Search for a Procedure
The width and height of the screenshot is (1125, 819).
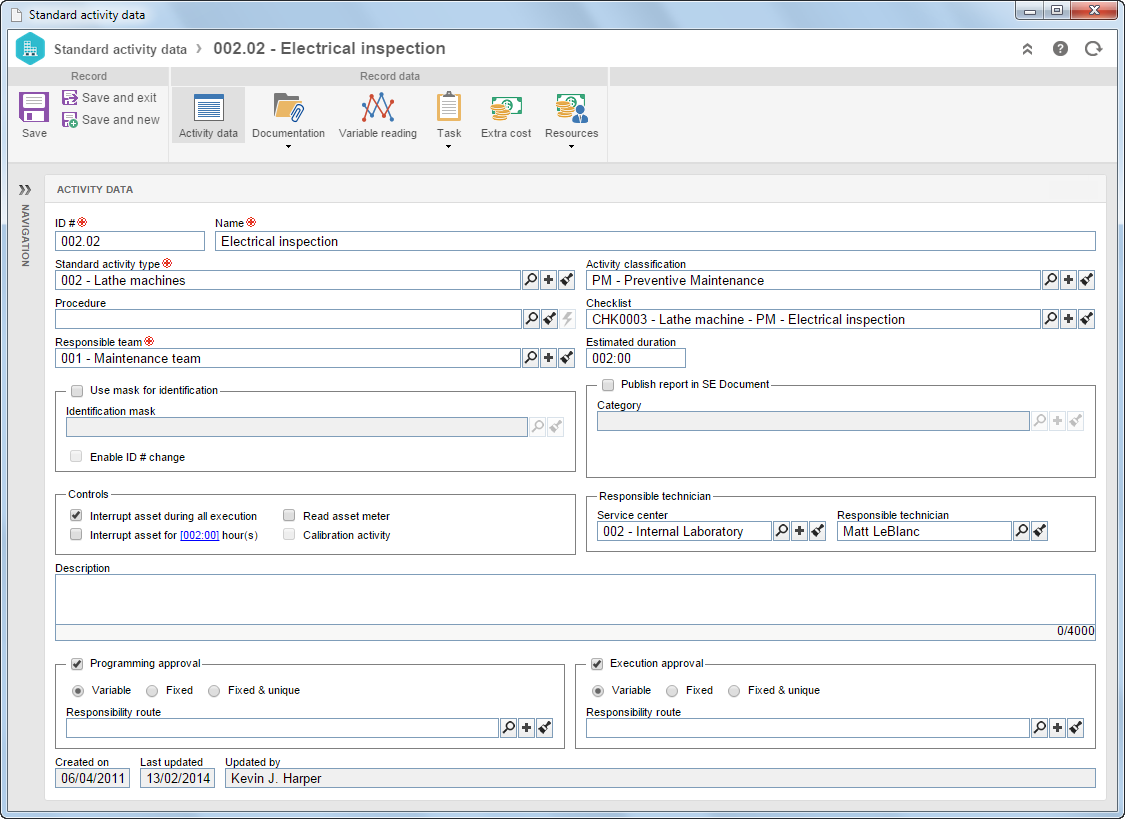(x=531, y=318)
